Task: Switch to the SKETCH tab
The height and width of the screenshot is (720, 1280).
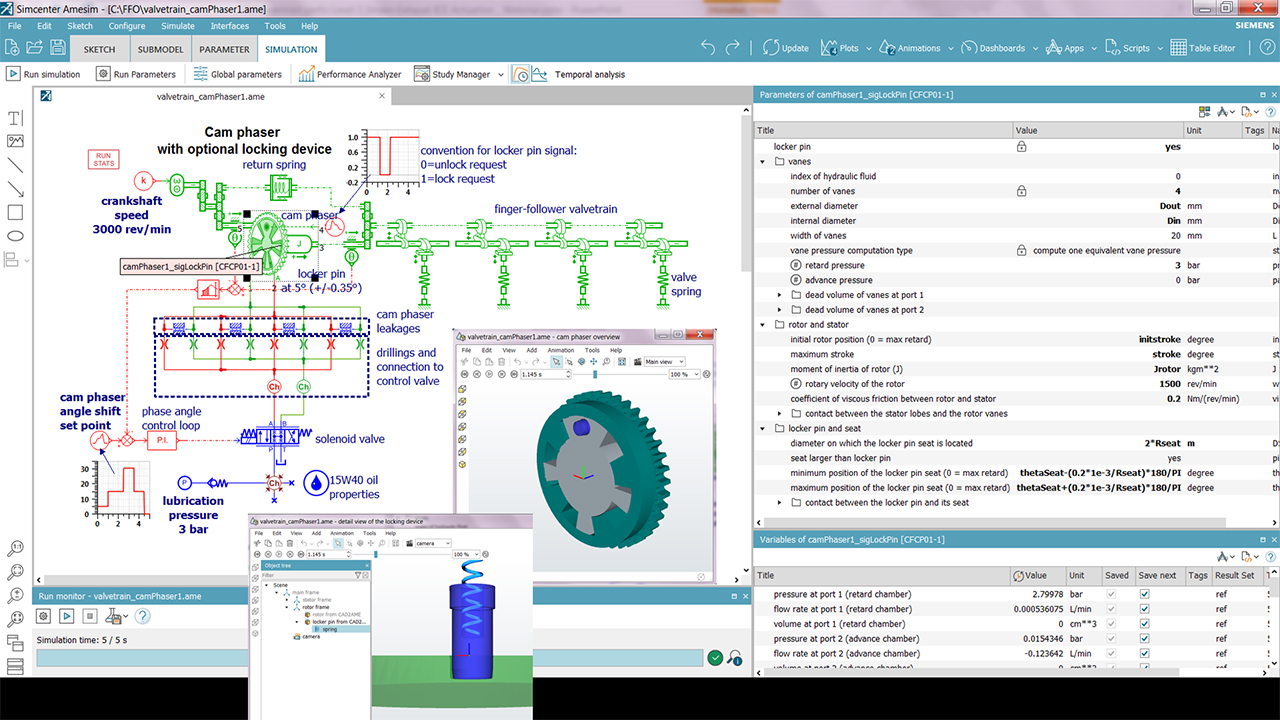Action: pos(99,49)
